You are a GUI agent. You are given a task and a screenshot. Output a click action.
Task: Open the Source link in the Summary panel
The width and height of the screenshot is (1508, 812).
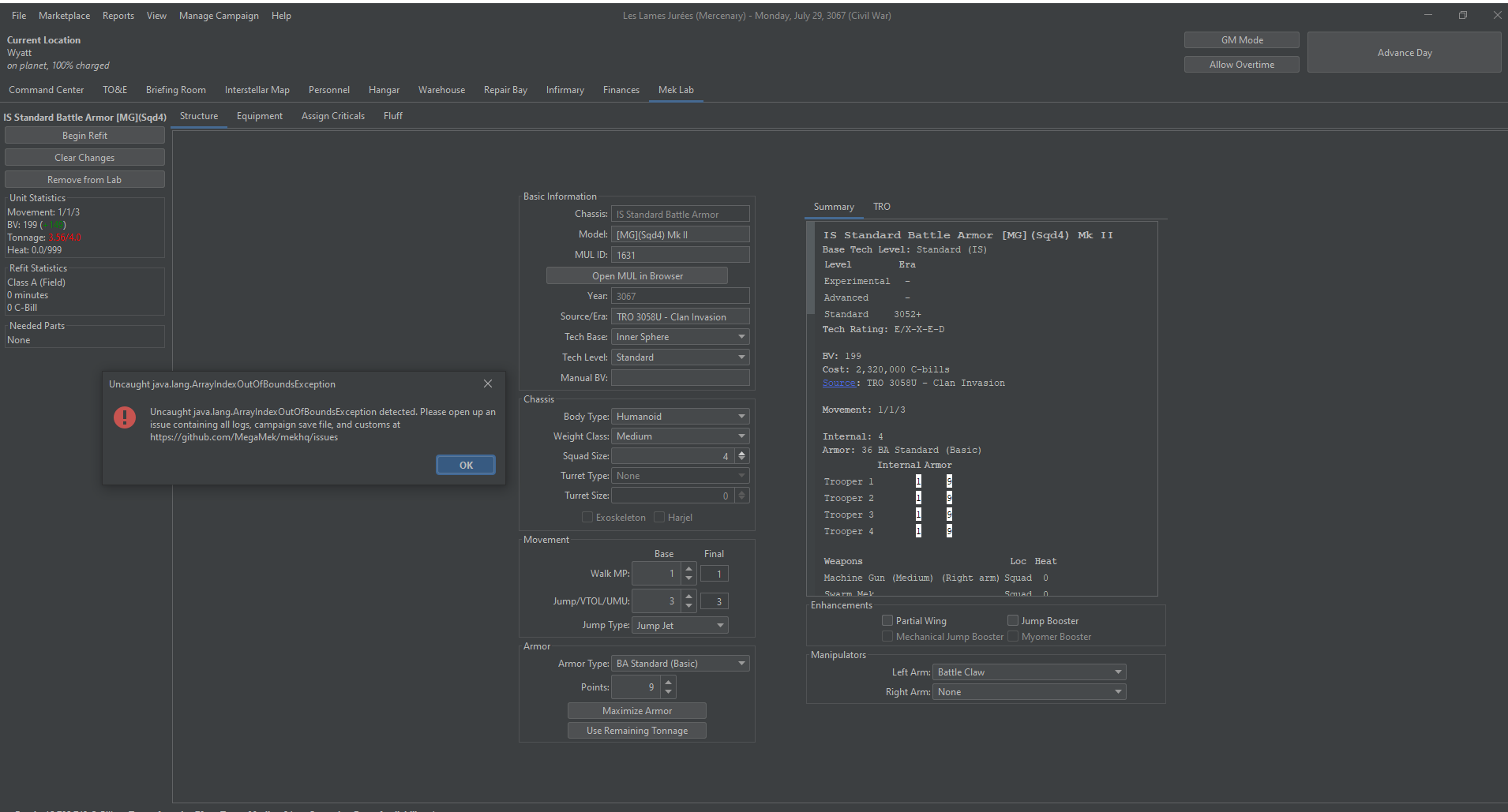tap(838, 383)
